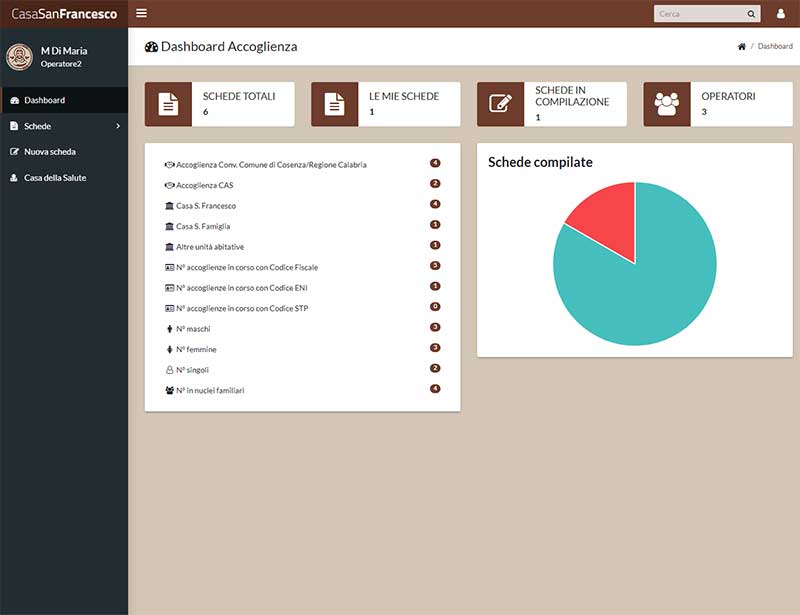Select the LE MIE SCHEDE label
Viewport: 800px width, 615px height.
tap(404, 96)
